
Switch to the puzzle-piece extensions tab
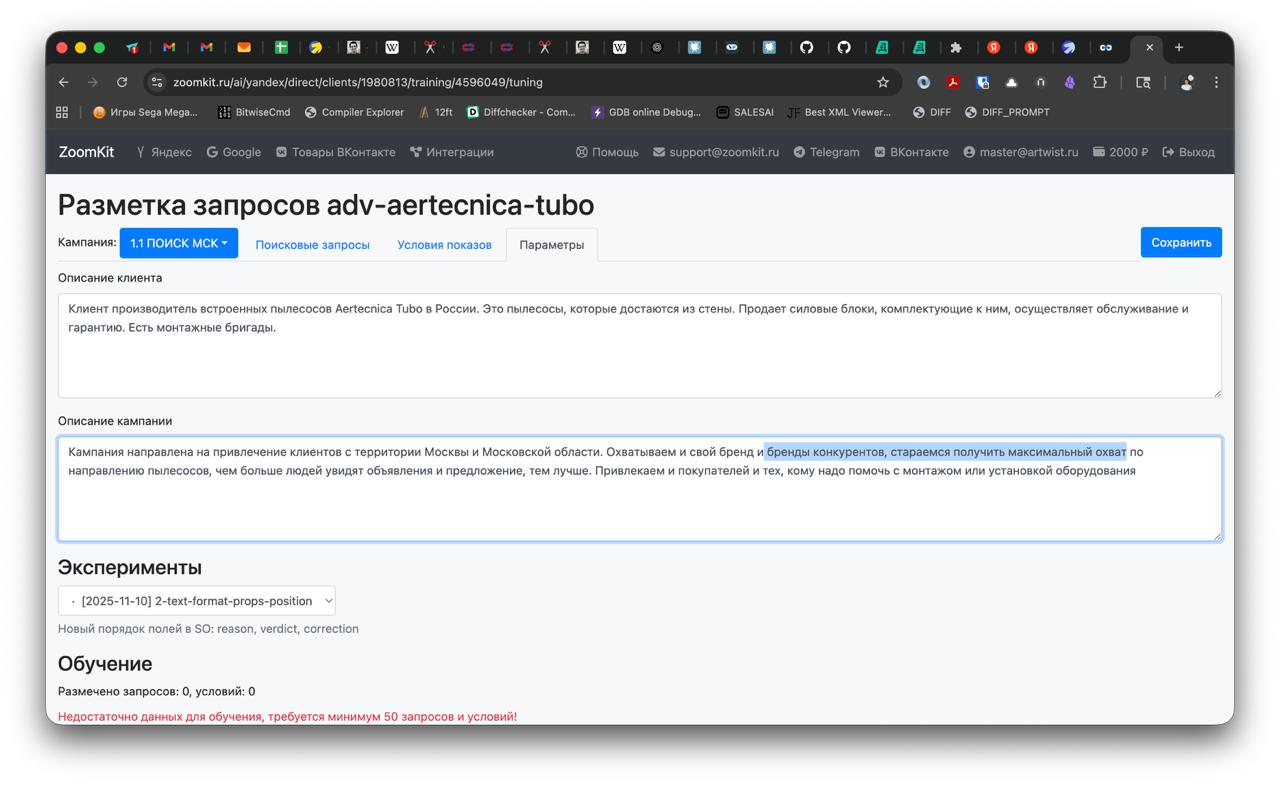coord(956,47)
